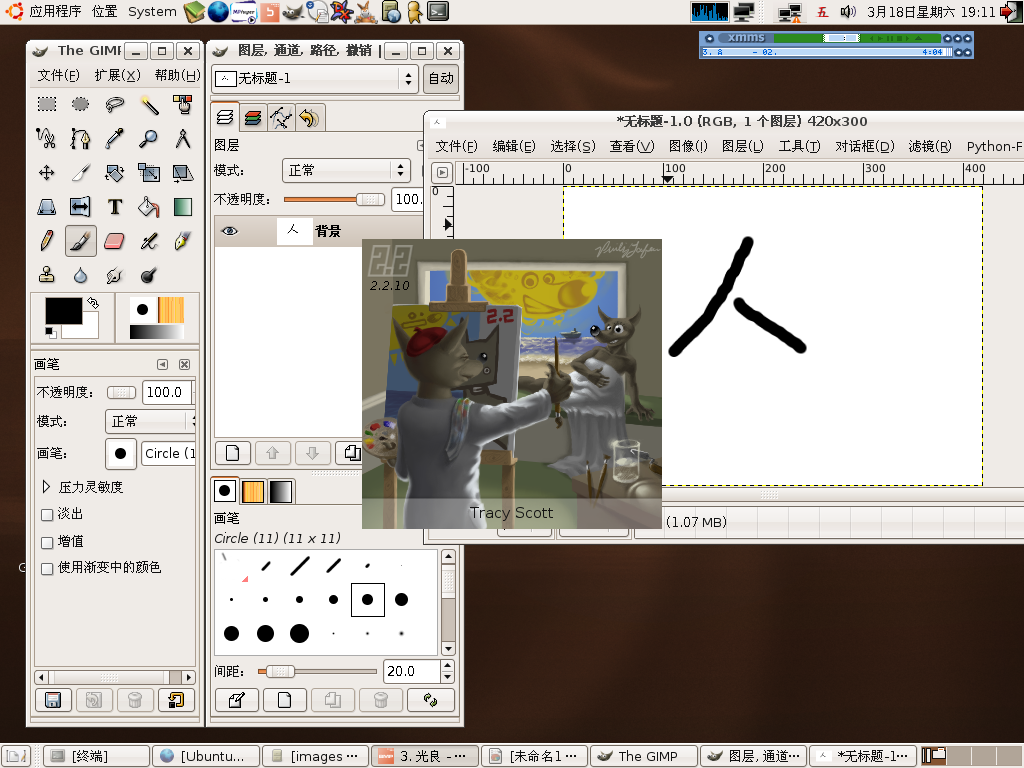Select the Airbrush tool
1024x768 pixels.
click(149, 241)
